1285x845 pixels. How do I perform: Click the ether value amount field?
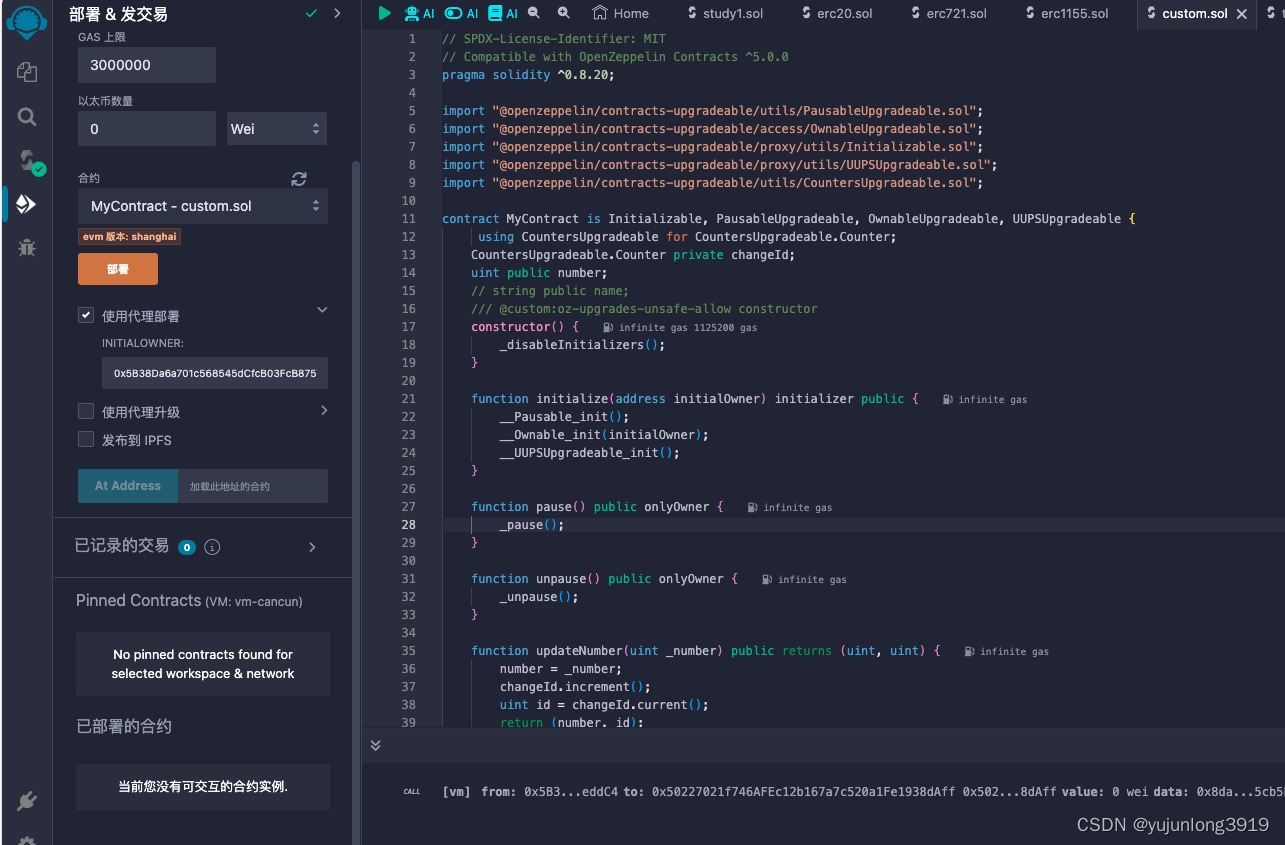147,129
